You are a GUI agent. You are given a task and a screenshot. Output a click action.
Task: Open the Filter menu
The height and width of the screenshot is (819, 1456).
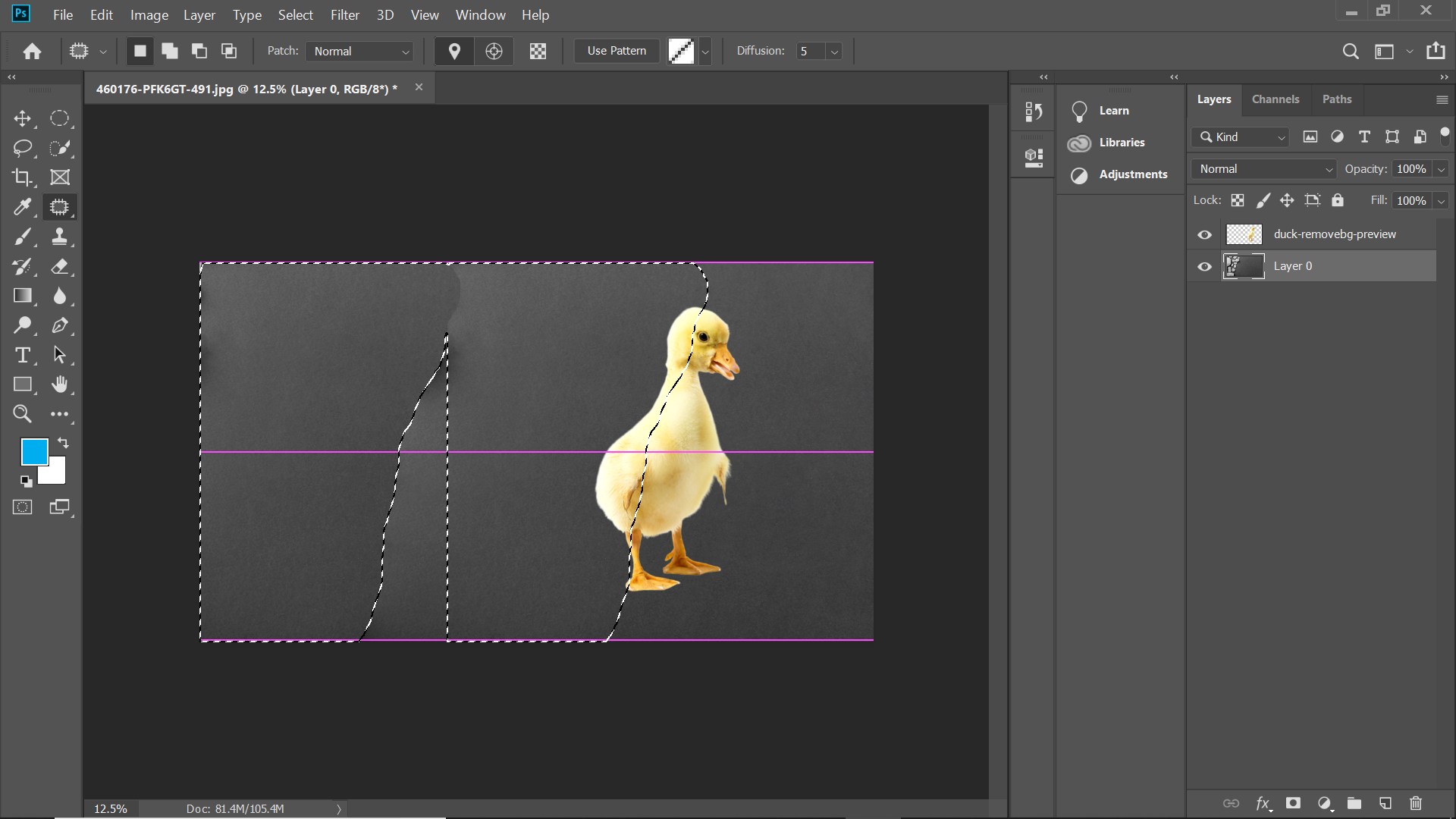coord(343,14)
